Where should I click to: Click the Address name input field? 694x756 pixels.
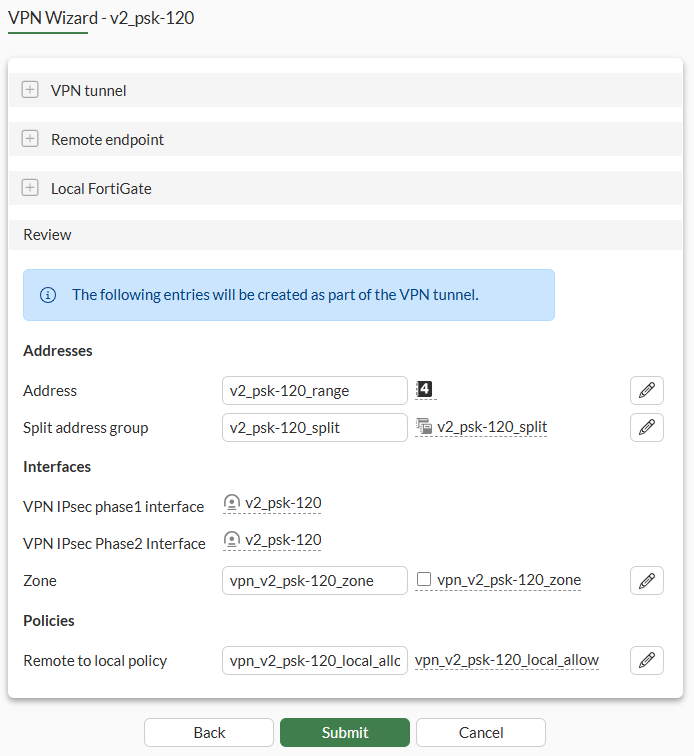[x=314, y=391]
